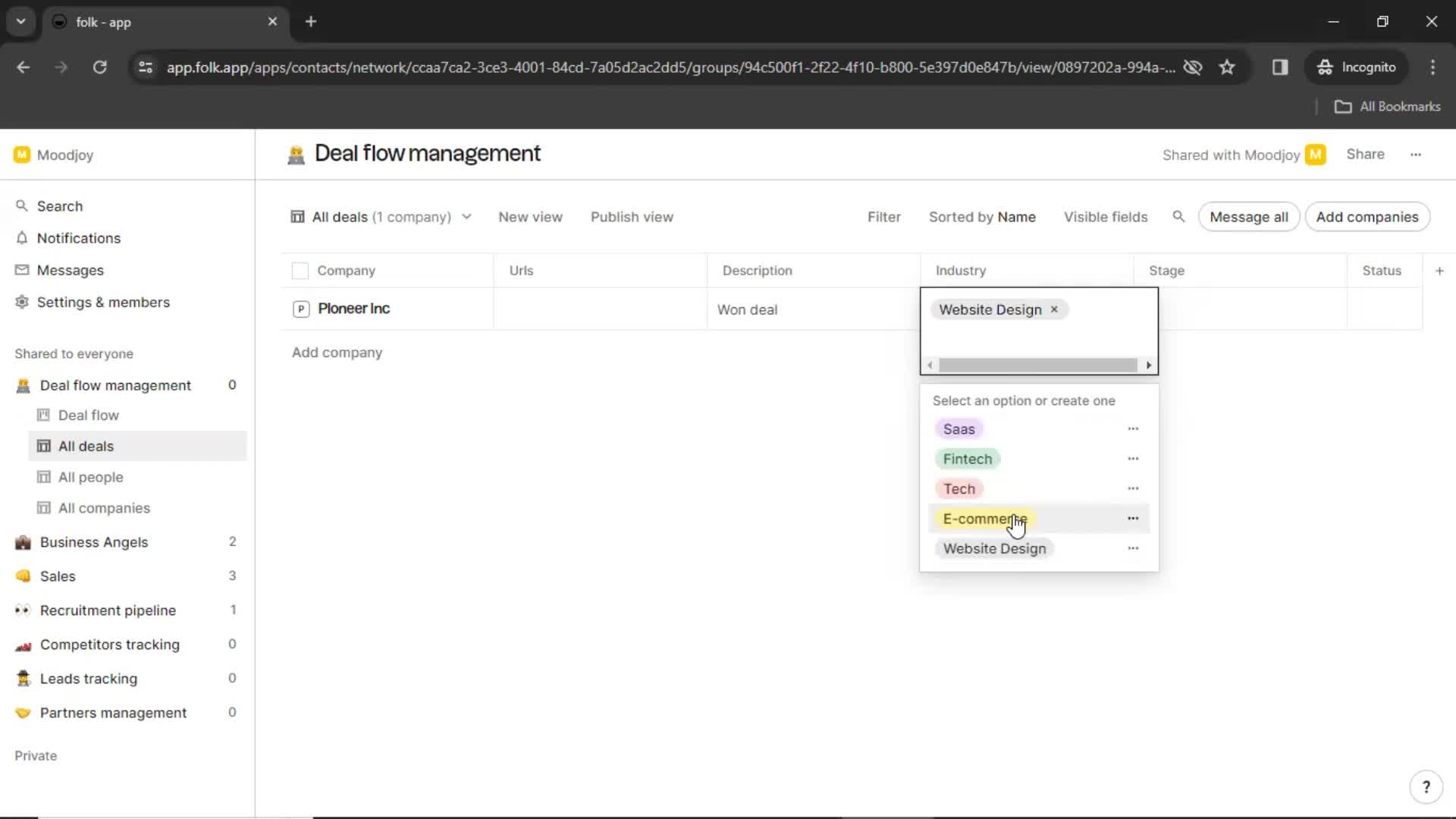
Task: Bookmark this page with the star icon
Action: [1227, 67]
